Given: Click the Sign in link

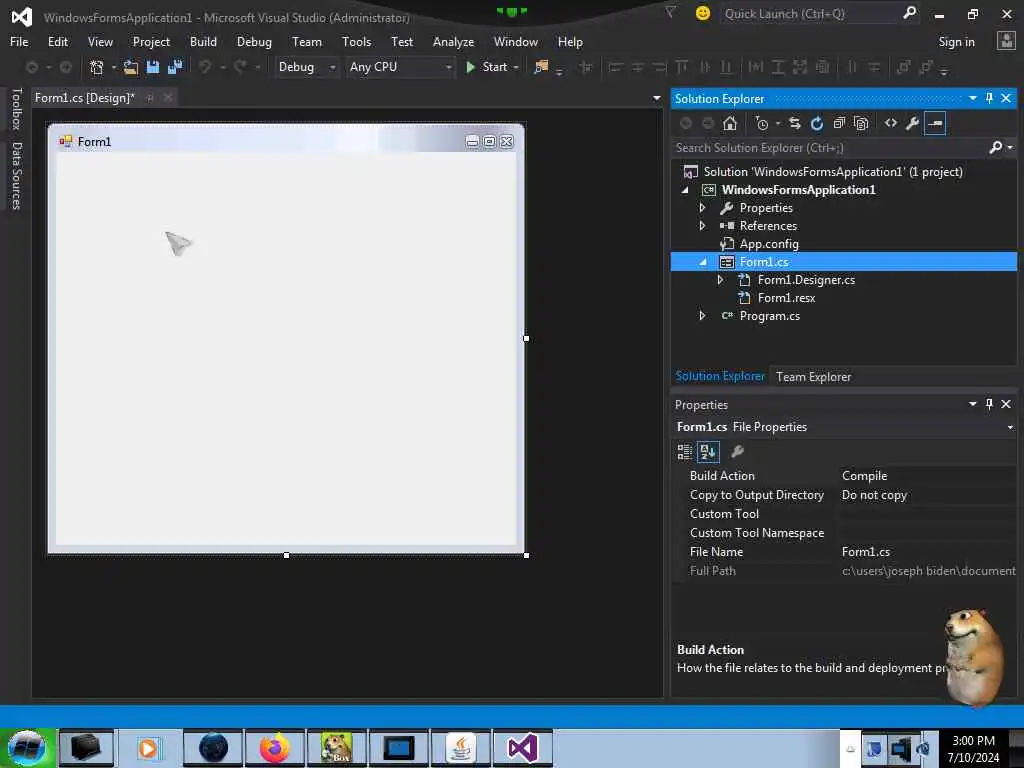Looking at the screenshot, I should point(956,42).
